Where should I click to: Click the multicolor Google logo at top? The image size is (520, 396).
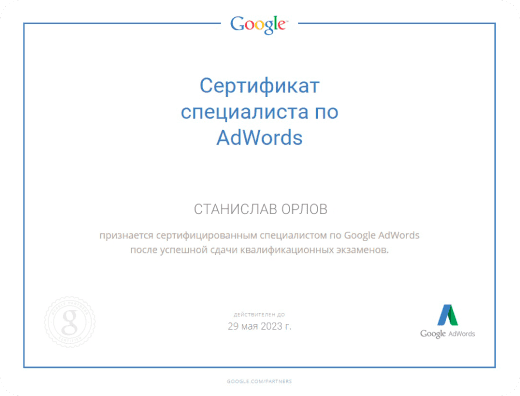click(259, 25)
